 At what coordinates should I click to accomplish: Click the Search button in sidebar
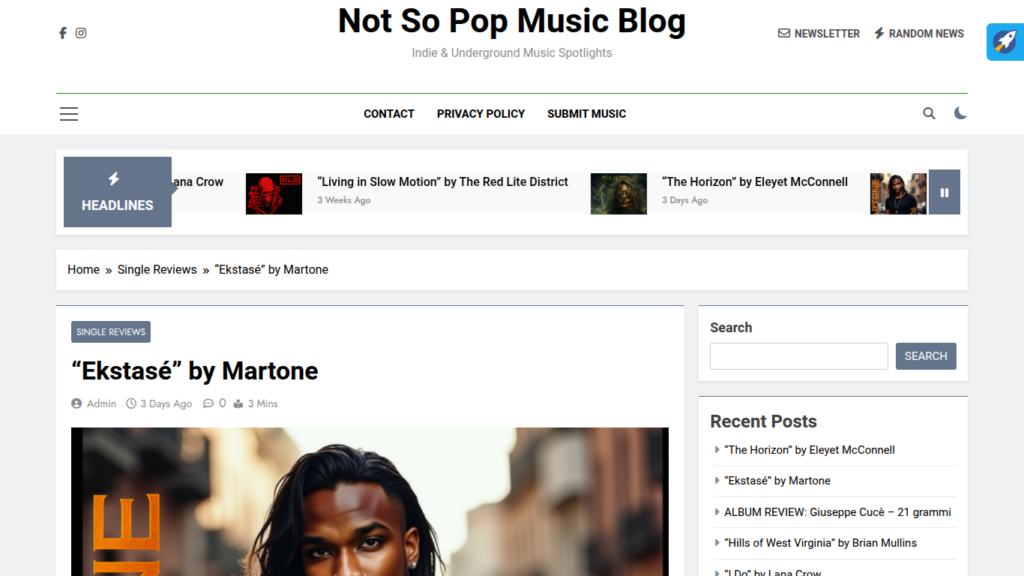tap(925, 356)
